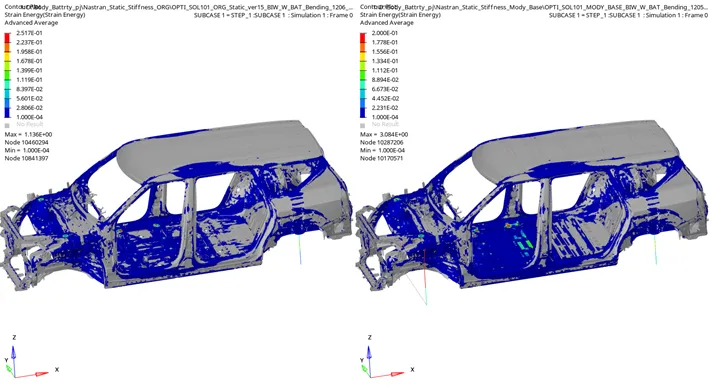The image size is (711, 389).
Task: Click Max = 1.136E+00 label
Action: point(28,135)
